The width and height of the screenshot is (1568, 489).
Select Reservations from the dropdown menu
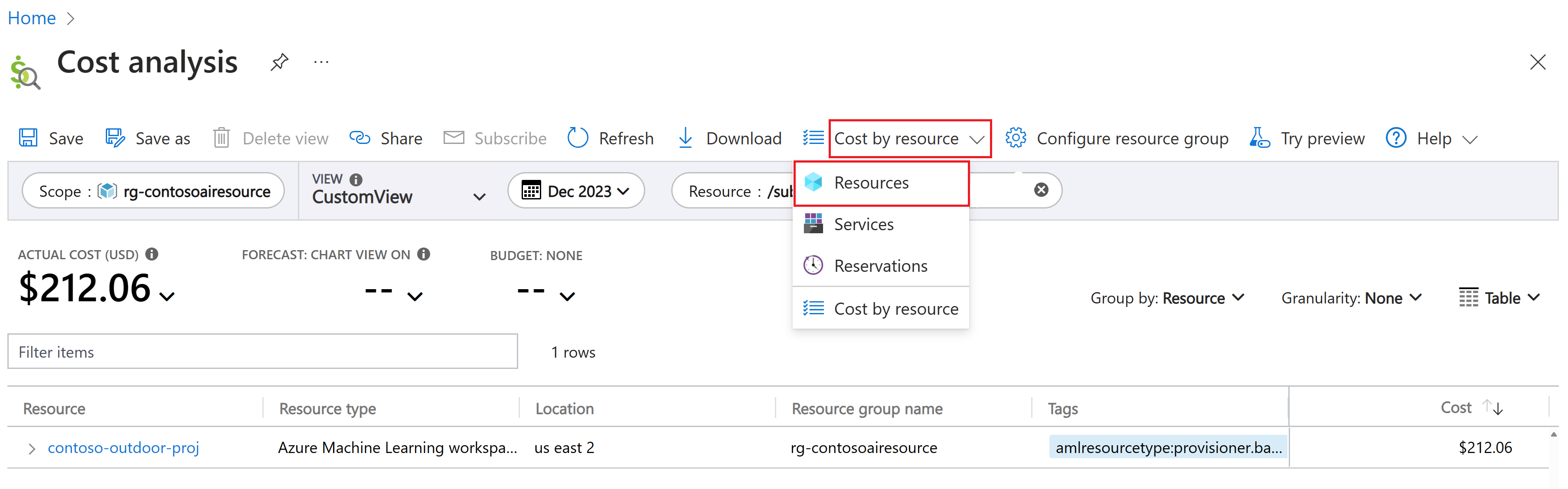coord(881,266)
